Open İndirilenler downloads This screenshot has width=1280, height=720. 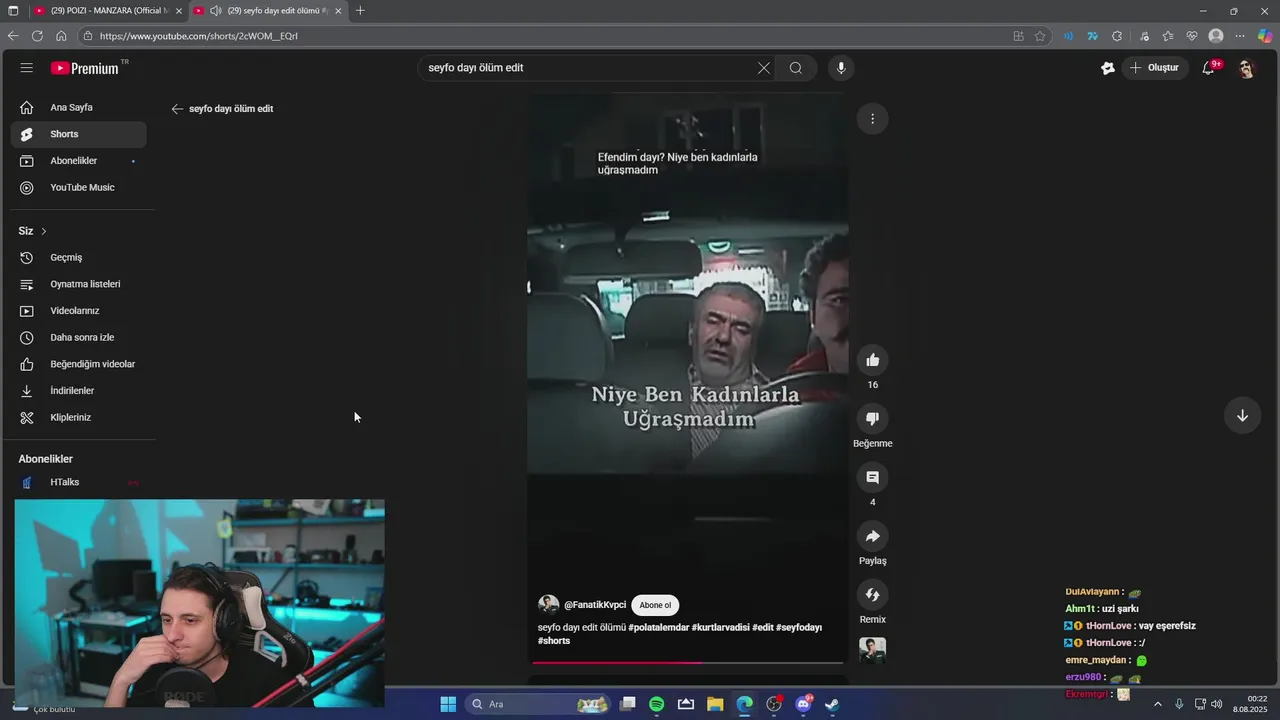(x=79, y=391)
